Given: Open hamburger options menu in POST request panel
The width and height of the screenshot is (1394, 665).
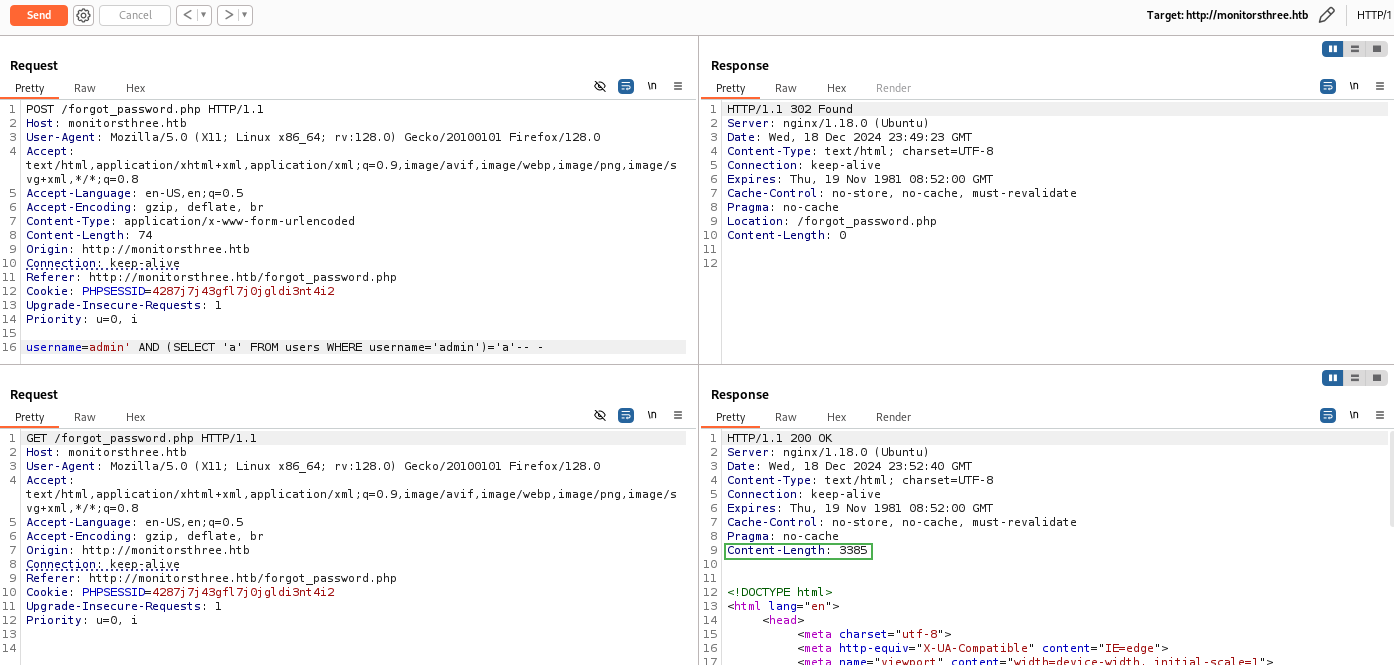Looking at the screenshot, I should [x=678, y=87].
